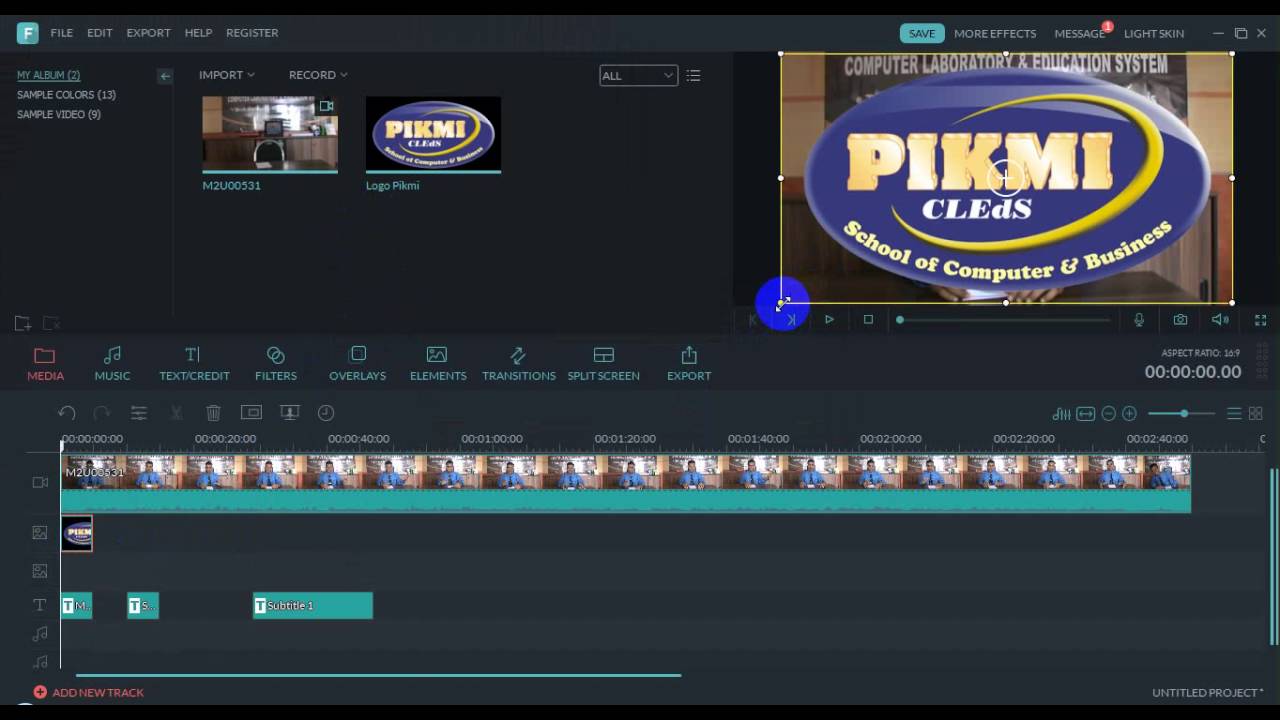This screenshot has width=1280, height=720.
Task: Open the MUSIC tab
Action: pyautogui.click(x=112, y=364)
